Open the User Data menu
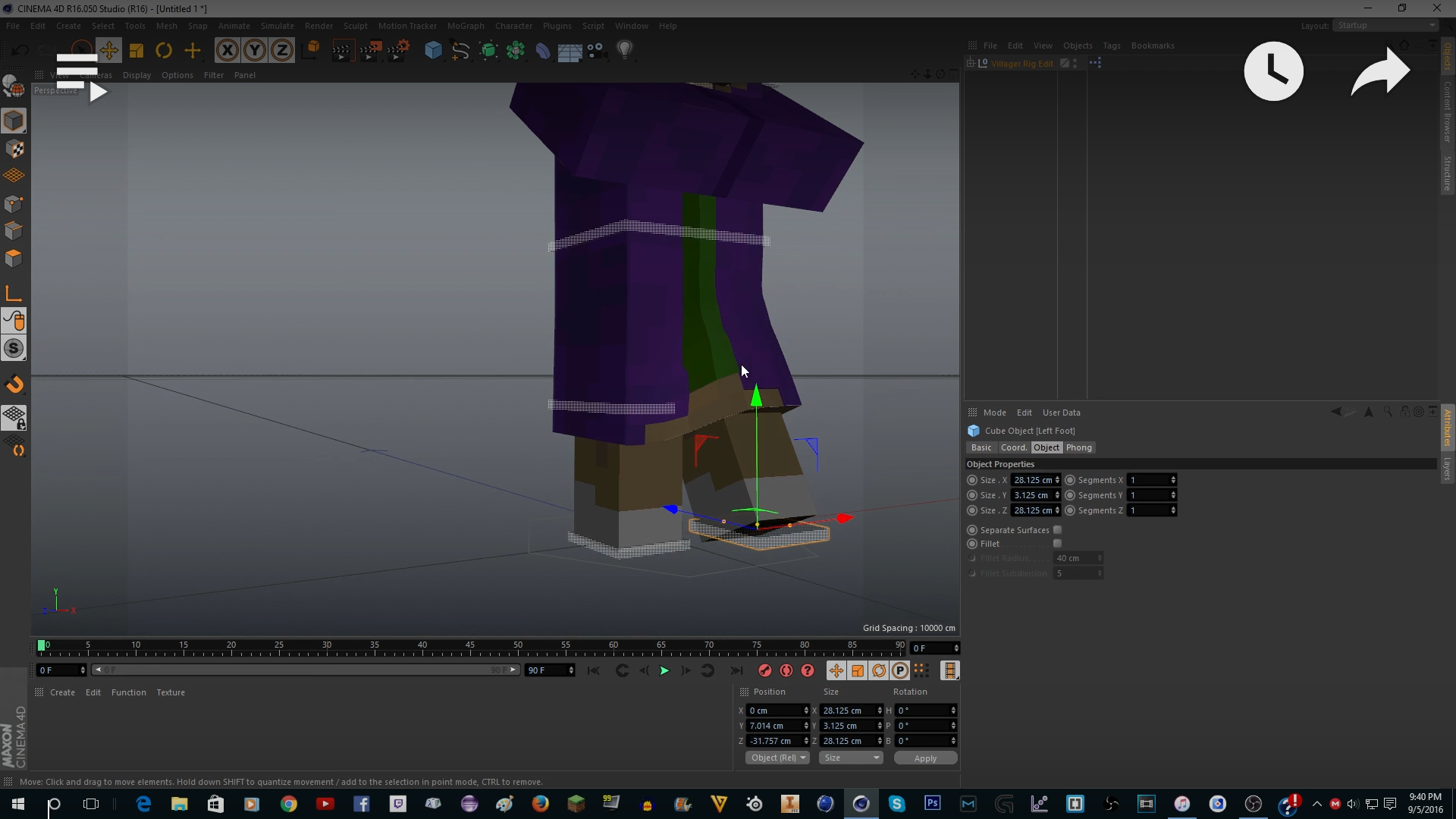1456x819 pixels. [x=1061, y=413]
